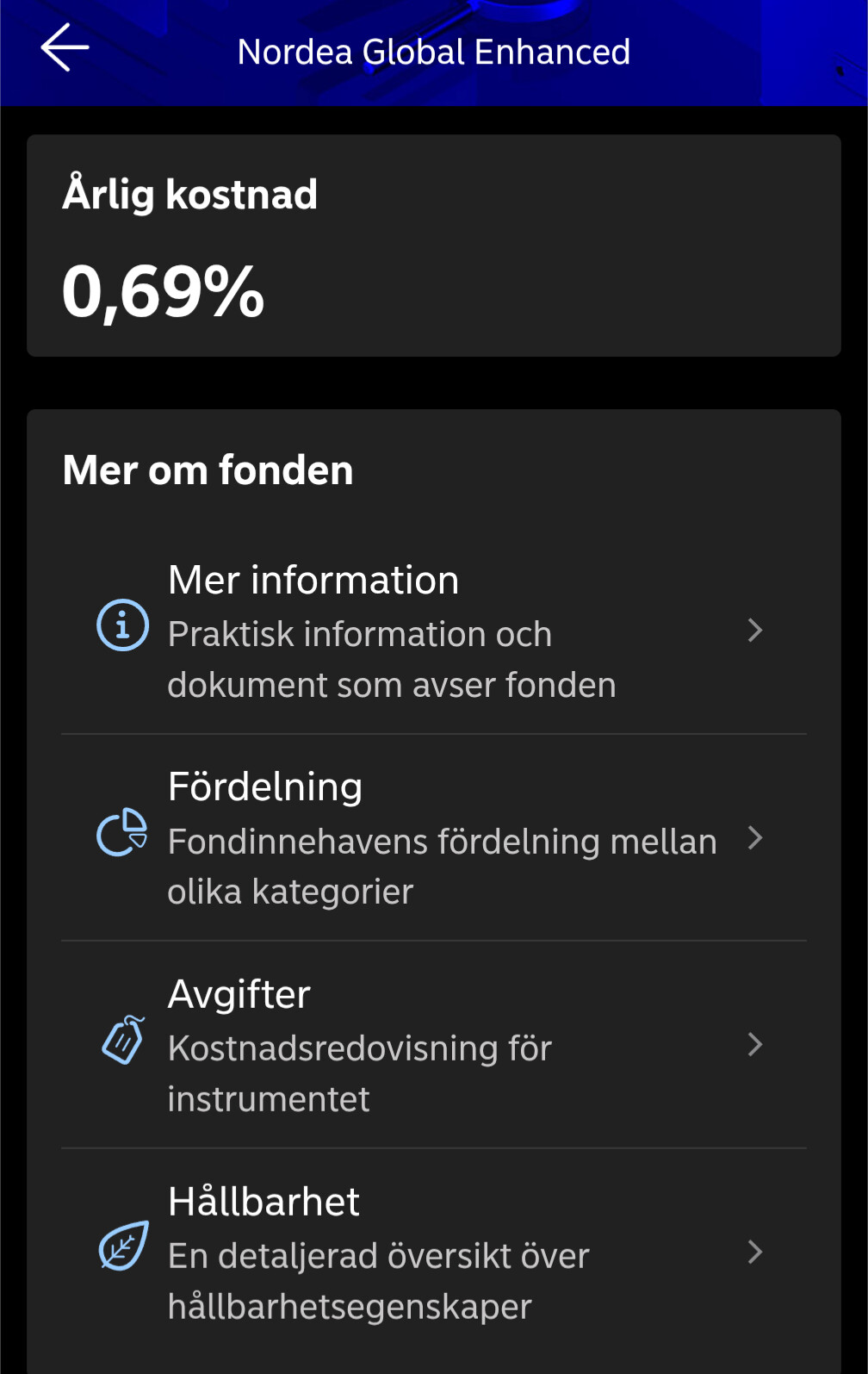Expand Avgifter chevron arrow
This screenshot has width=868, height=1374.
point(755,1045)
